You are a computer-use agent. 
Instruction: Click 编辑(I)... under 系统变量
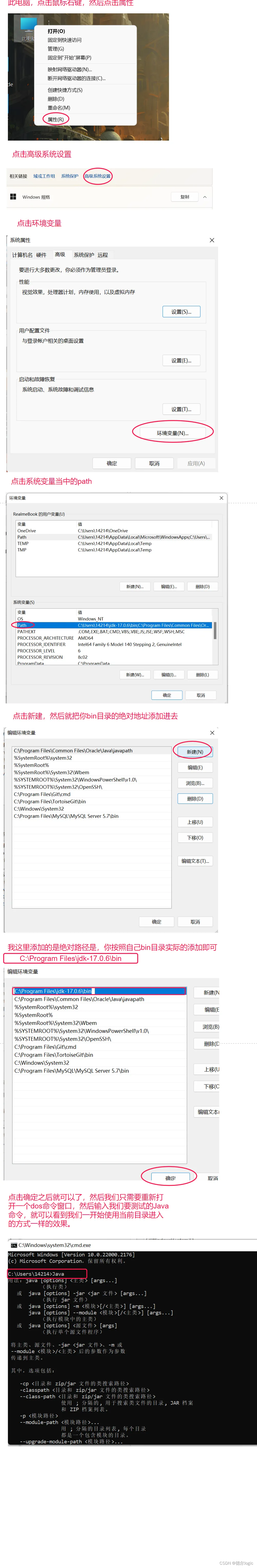169,674
